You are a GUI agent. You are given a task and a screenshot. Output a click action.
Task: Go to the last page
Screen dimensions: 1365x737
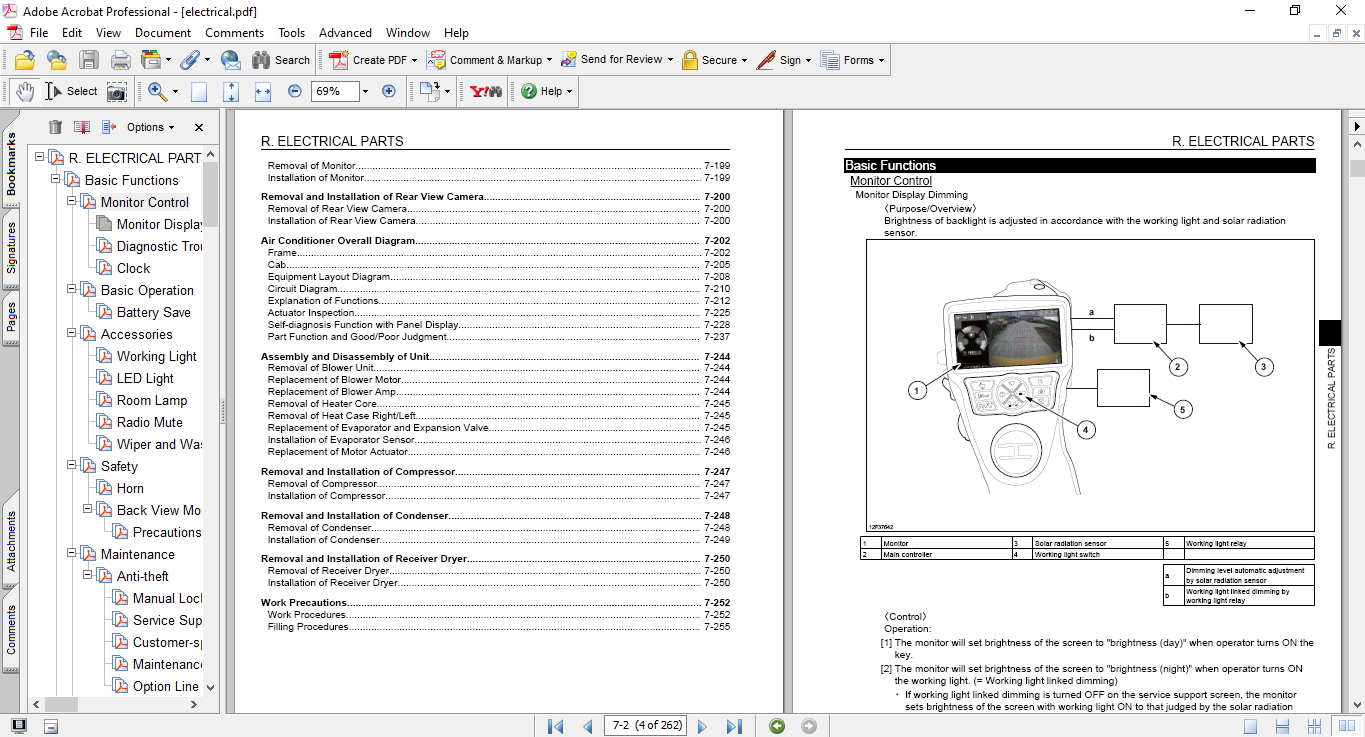tap(733, 726)
